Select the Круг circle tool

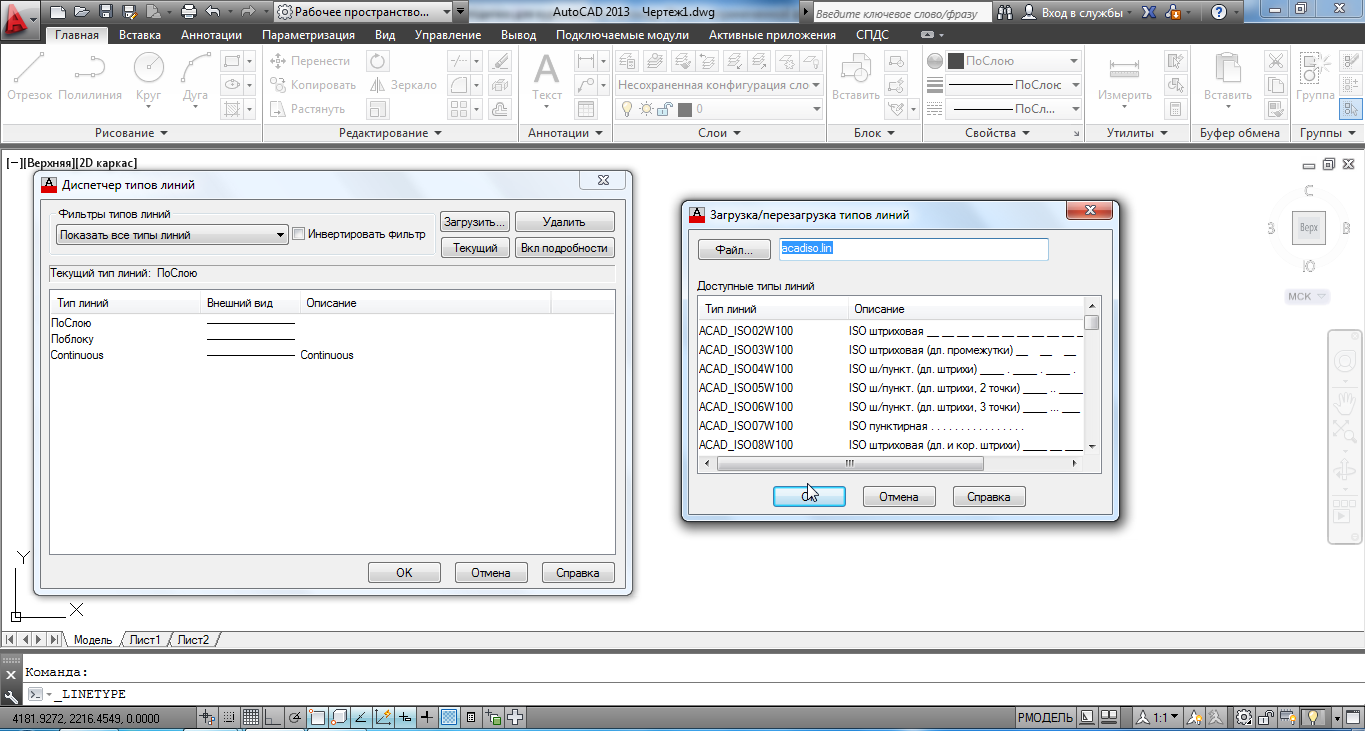(148, 78)
